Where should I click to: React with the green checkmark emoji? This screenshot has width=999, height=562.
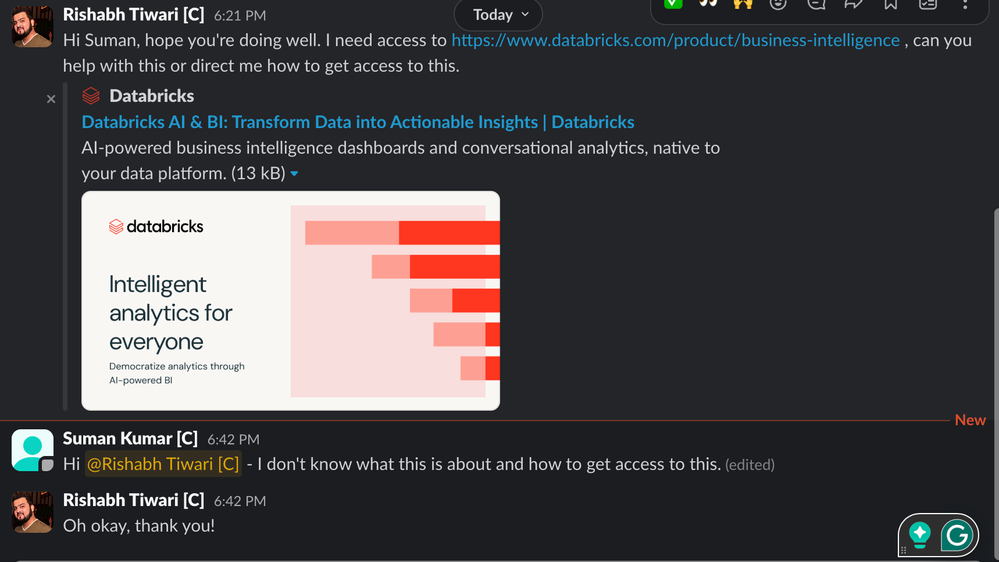pos(673,4)
